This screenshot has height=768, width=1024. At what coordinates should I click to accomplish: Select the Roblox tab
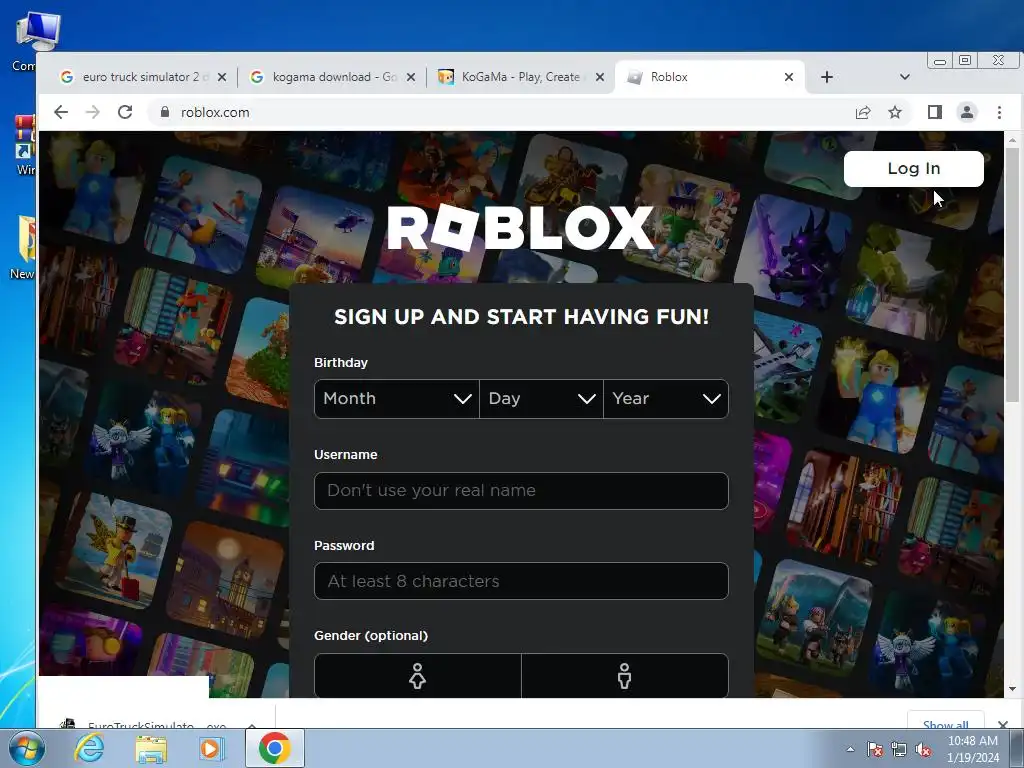click(709, 77)
